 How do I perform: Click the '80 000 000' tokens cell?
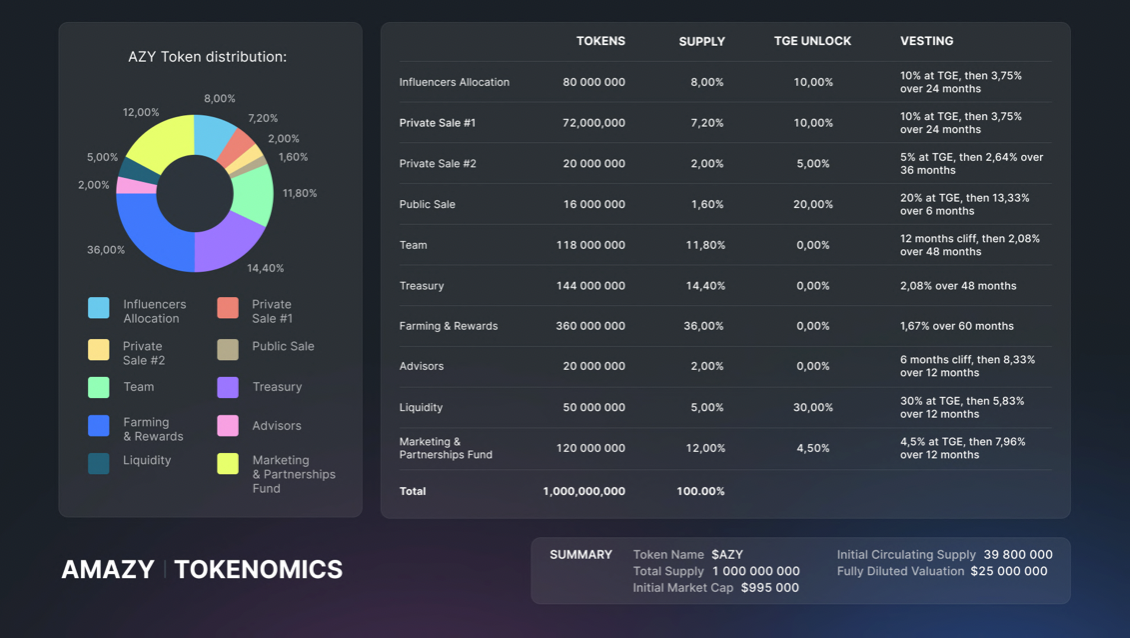coord(594,82)
